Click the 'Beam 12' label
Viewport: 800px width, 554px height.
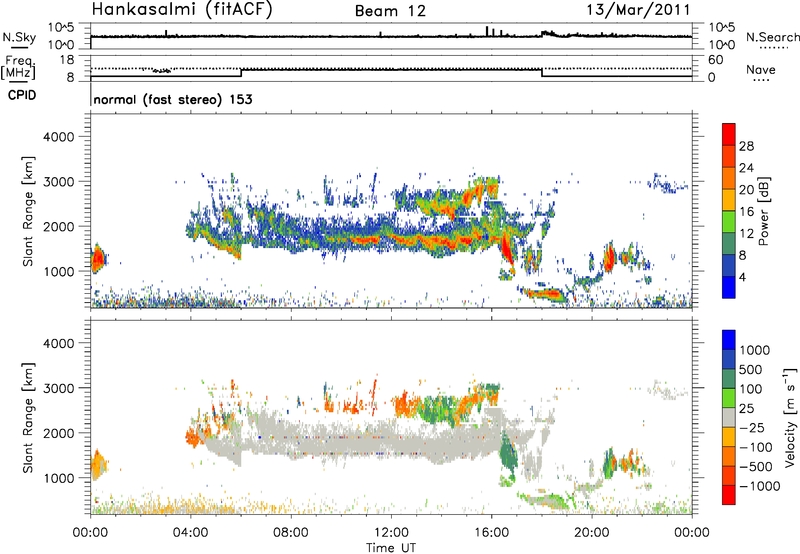point(390,11)
